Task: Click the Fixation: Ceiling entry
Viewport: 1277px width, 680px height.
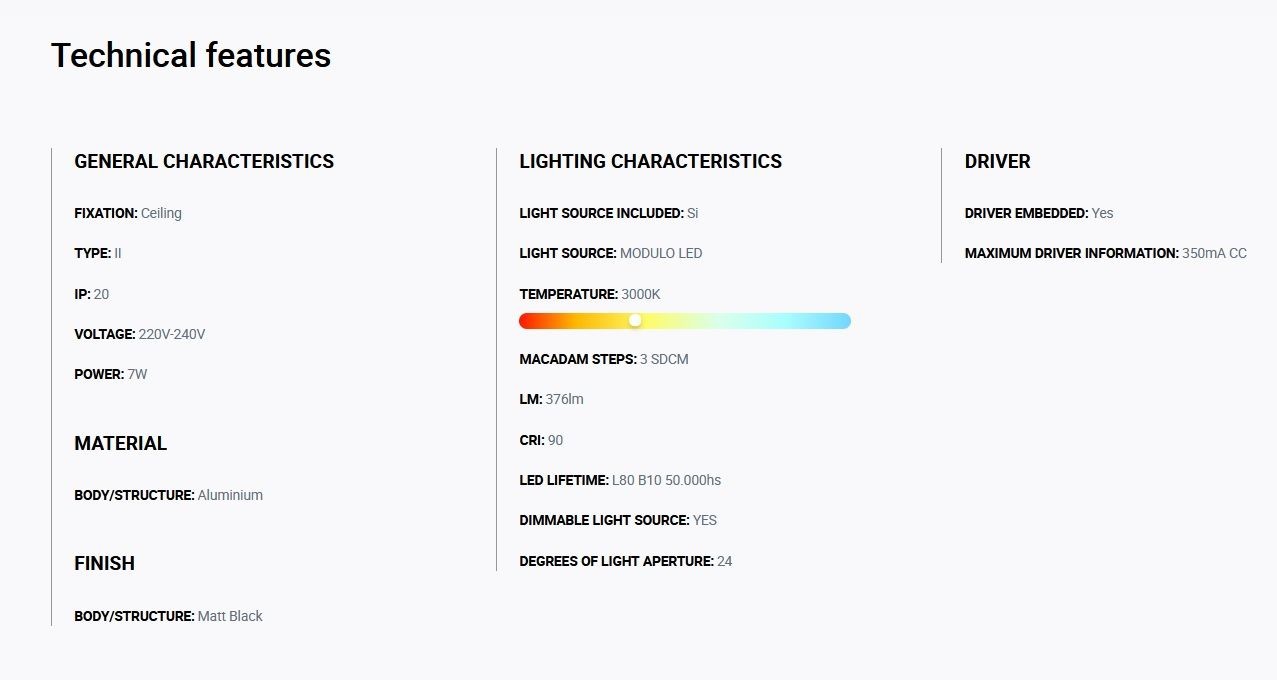Action: click(x=128, y=213)
